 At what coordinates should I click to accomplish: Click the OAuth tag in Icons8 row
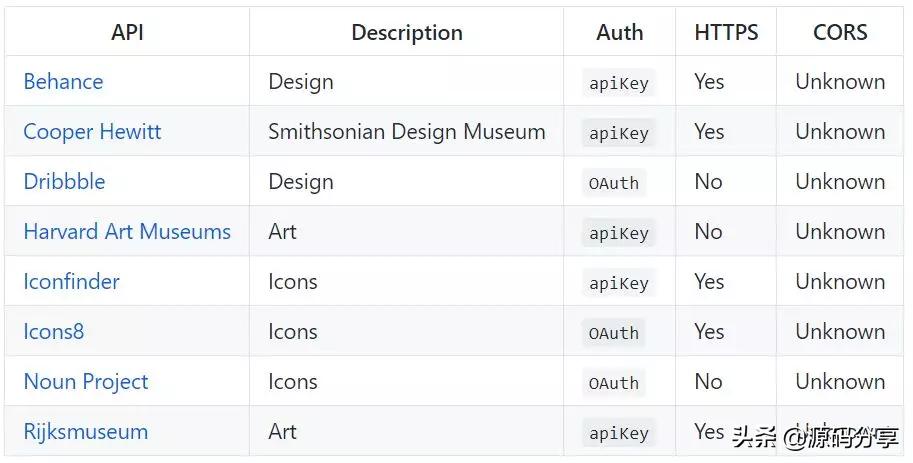coord(614,333)
